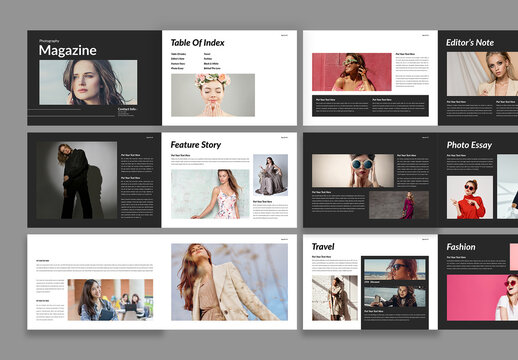This screenshot has height=360, width=518.
Task: Click large photo of woman in beige blazer
Action: (229, 282)
